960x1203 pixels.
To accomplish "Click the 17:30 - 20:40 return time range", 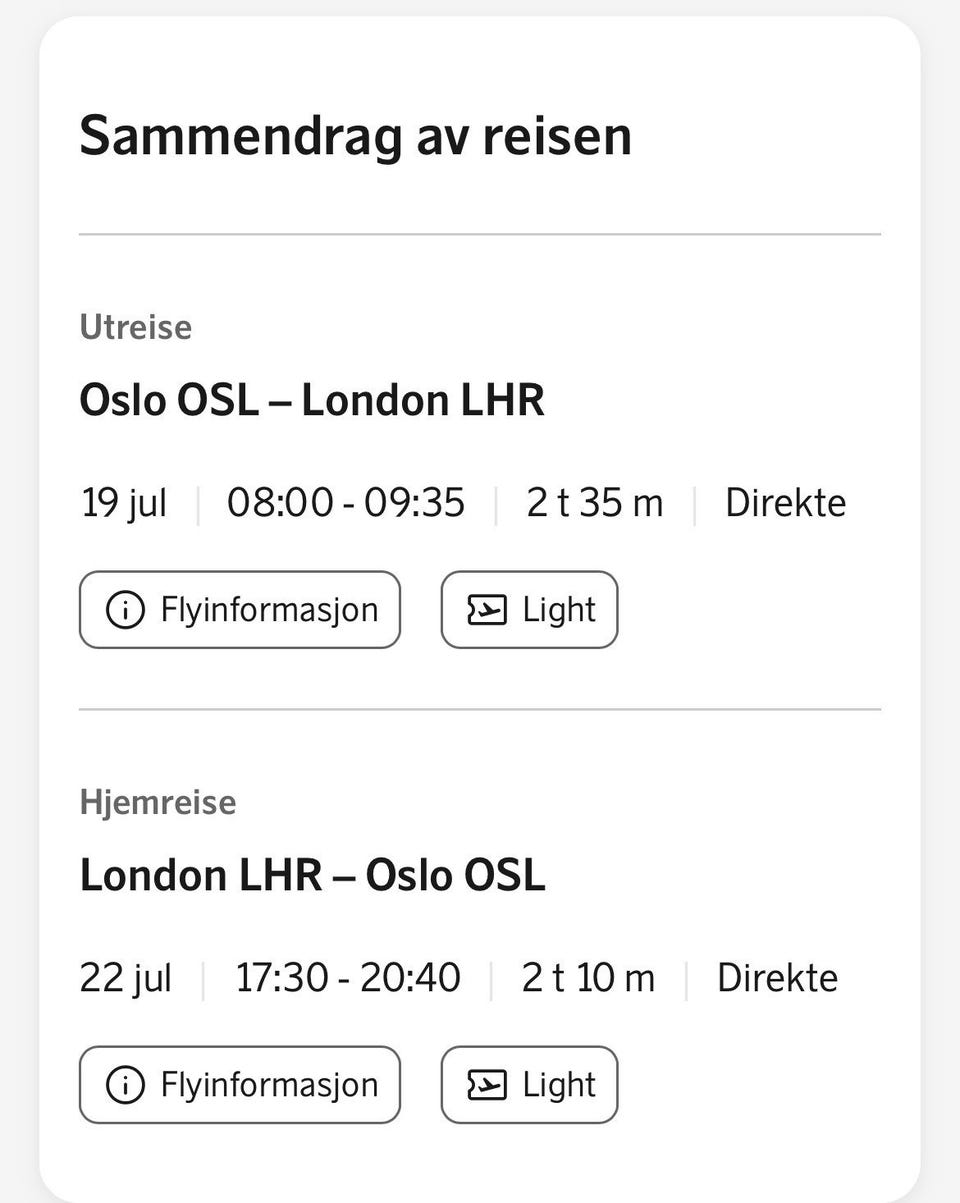I will (348, 978).
